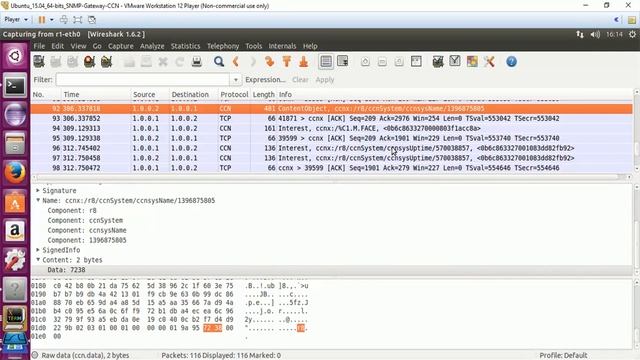The width and height of the screenshot is (640, 360).
Task: Open coloring rules toolbar icon
Action: [472, 62]
